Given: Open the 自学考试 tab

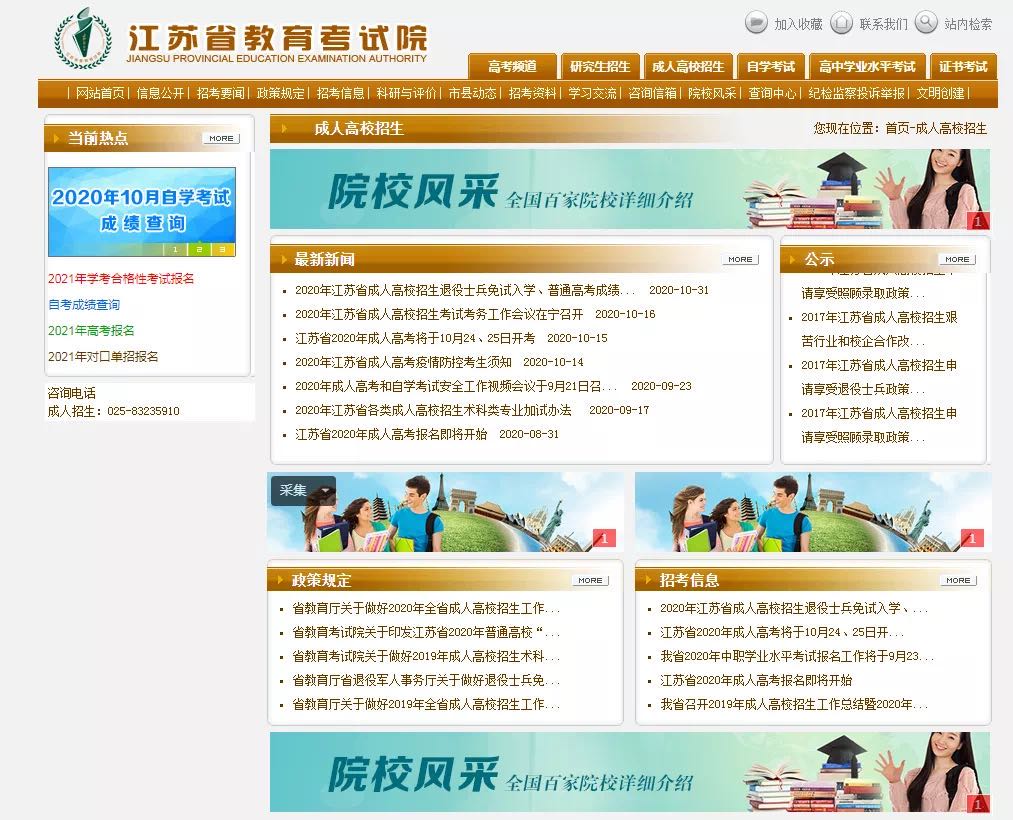Looking at the screenshot, I should pyautogui.click(x=771, y=66).
